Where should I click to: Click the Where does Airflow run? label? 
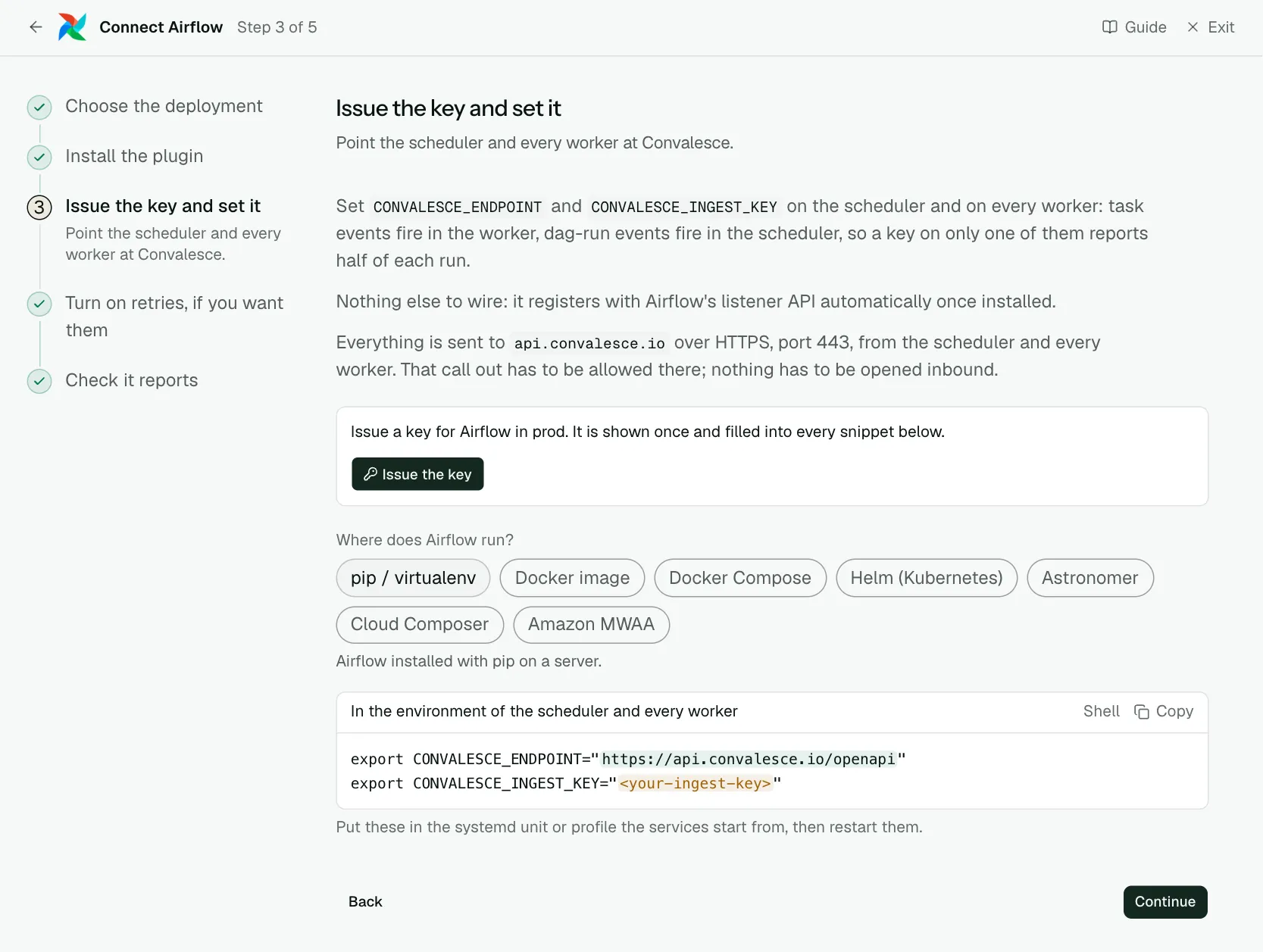(425, 540)
